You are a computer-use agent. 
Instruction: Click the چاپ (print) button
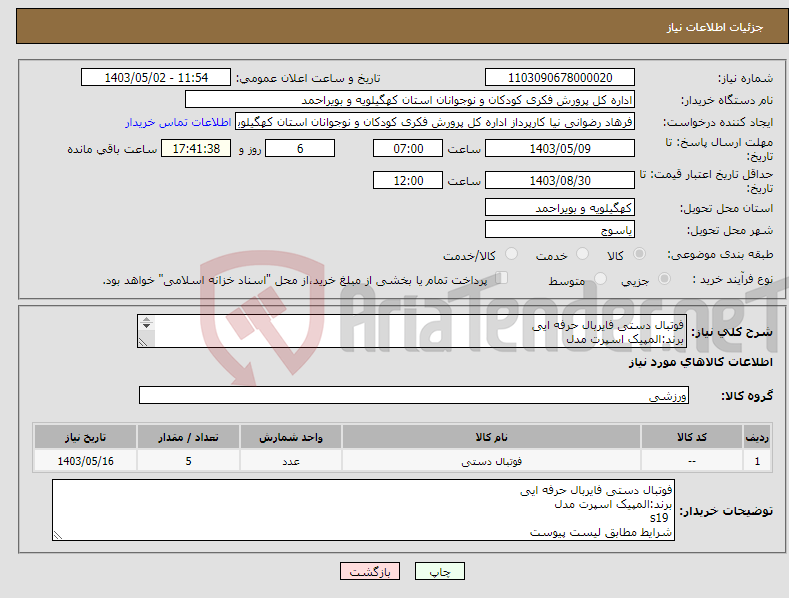coord(439,571)
